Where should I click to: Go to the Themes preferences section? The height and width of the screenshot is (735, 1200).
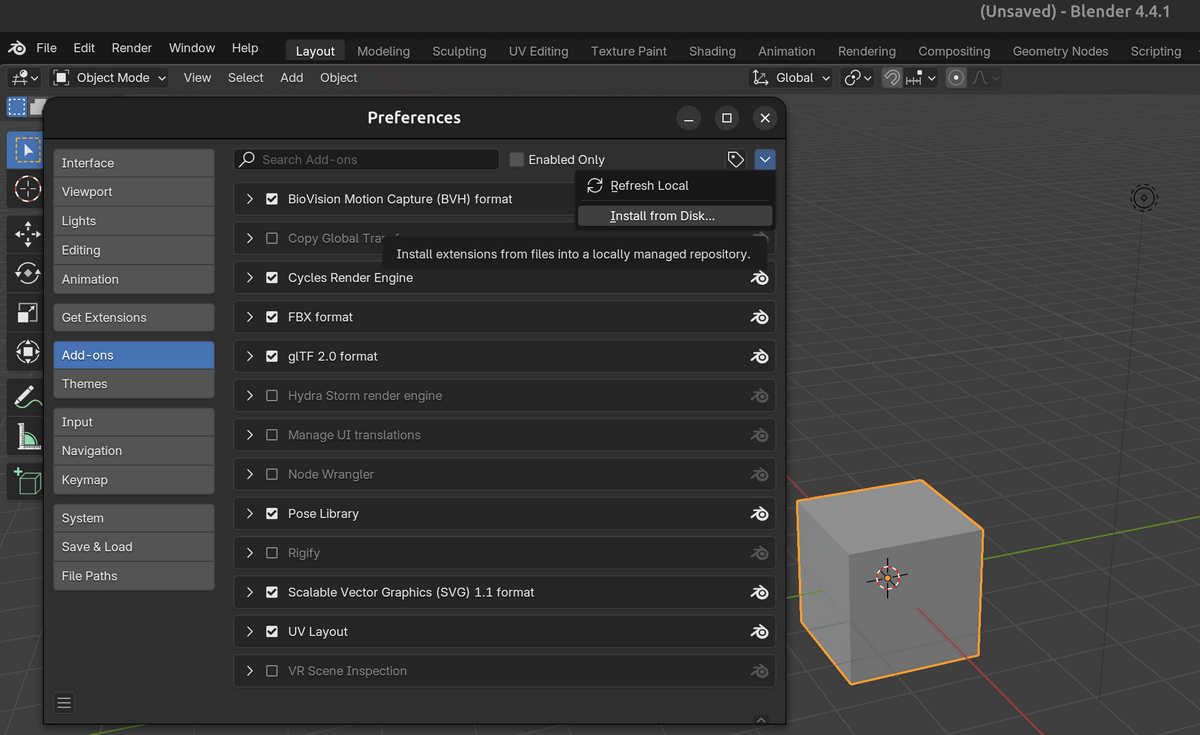point(134,384)
